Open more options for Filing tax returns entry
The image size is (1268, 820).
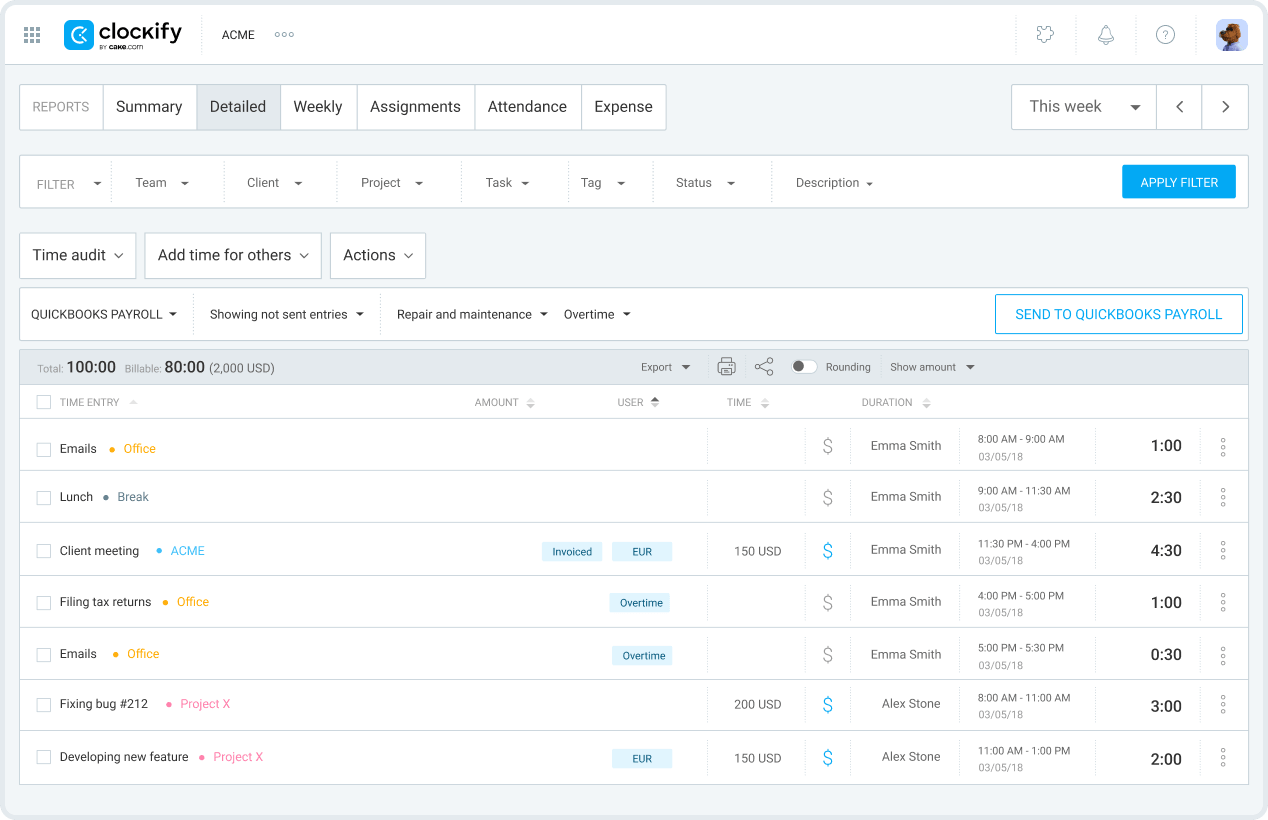[1223, 602]
